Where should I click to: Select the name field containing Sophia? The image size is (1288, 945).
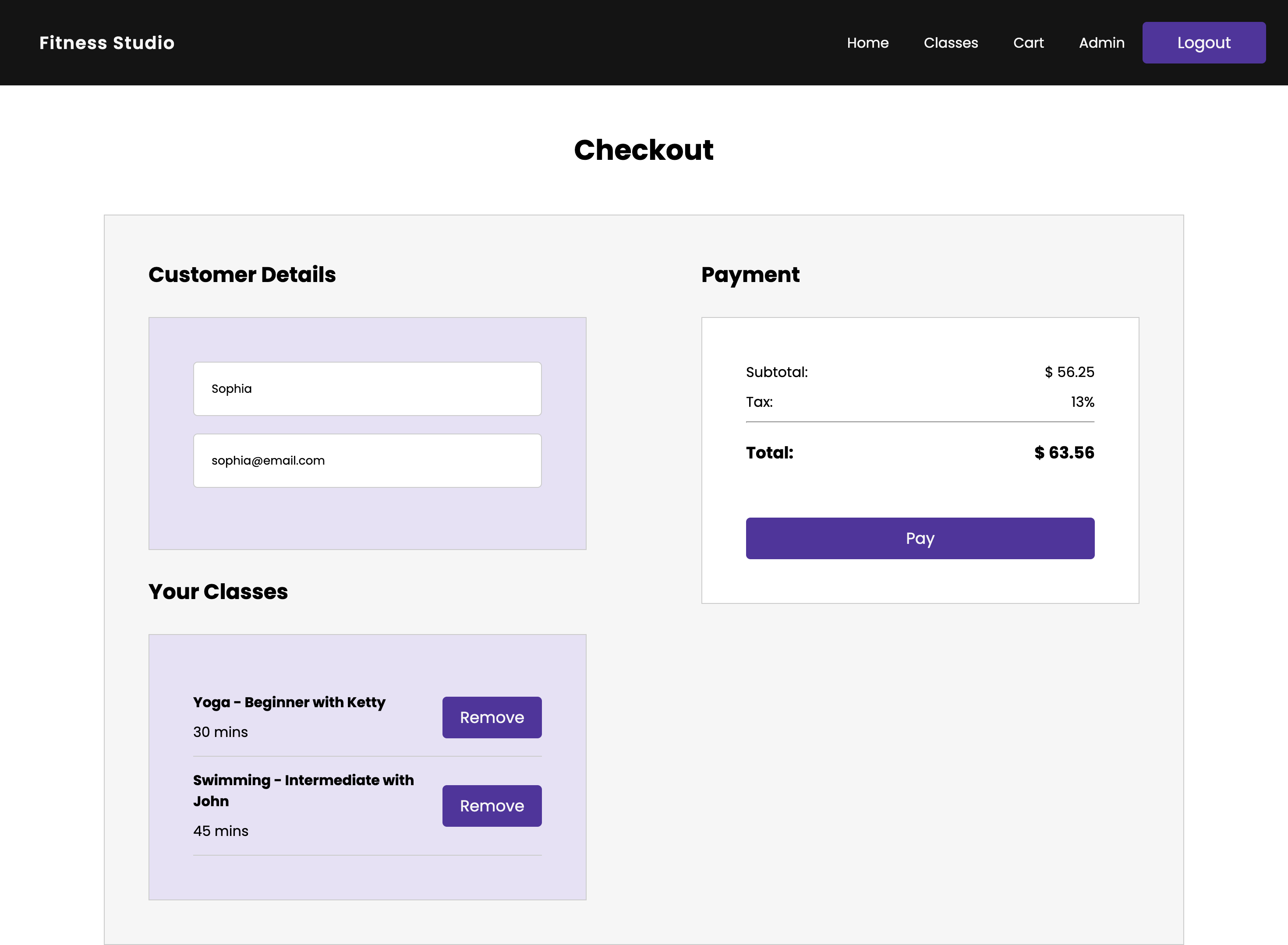[x=367, y=388]
